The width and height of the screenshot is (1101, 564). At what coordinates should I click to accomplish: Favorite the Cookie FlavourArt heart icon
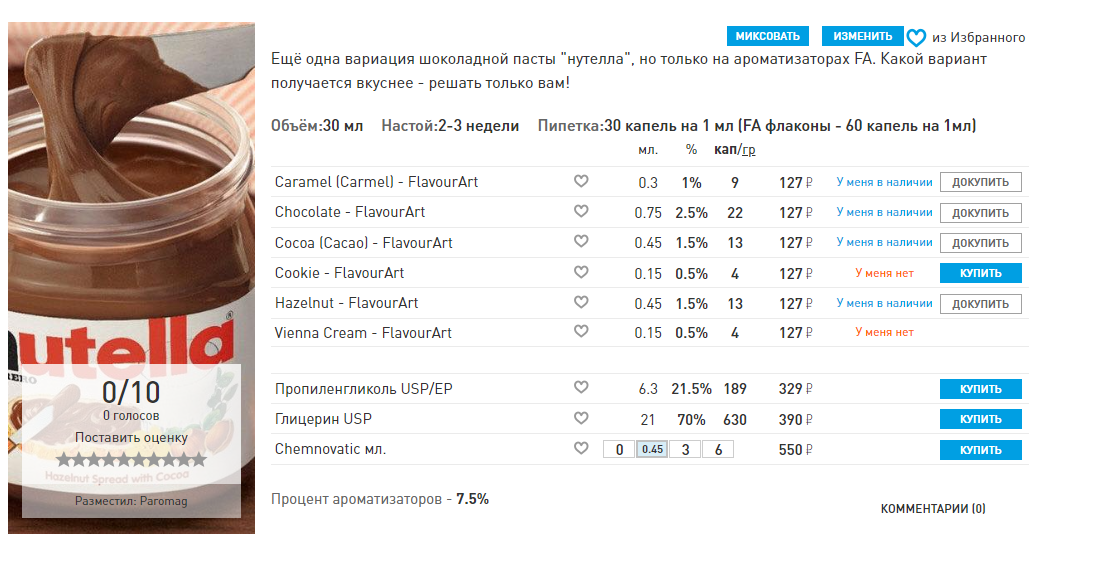(581, 272)
